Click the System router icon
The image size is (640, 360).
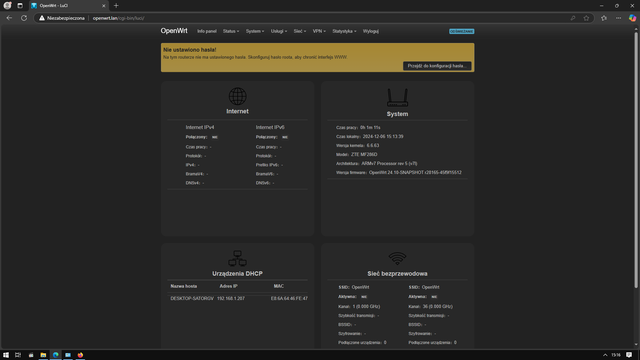click(397, 98)
